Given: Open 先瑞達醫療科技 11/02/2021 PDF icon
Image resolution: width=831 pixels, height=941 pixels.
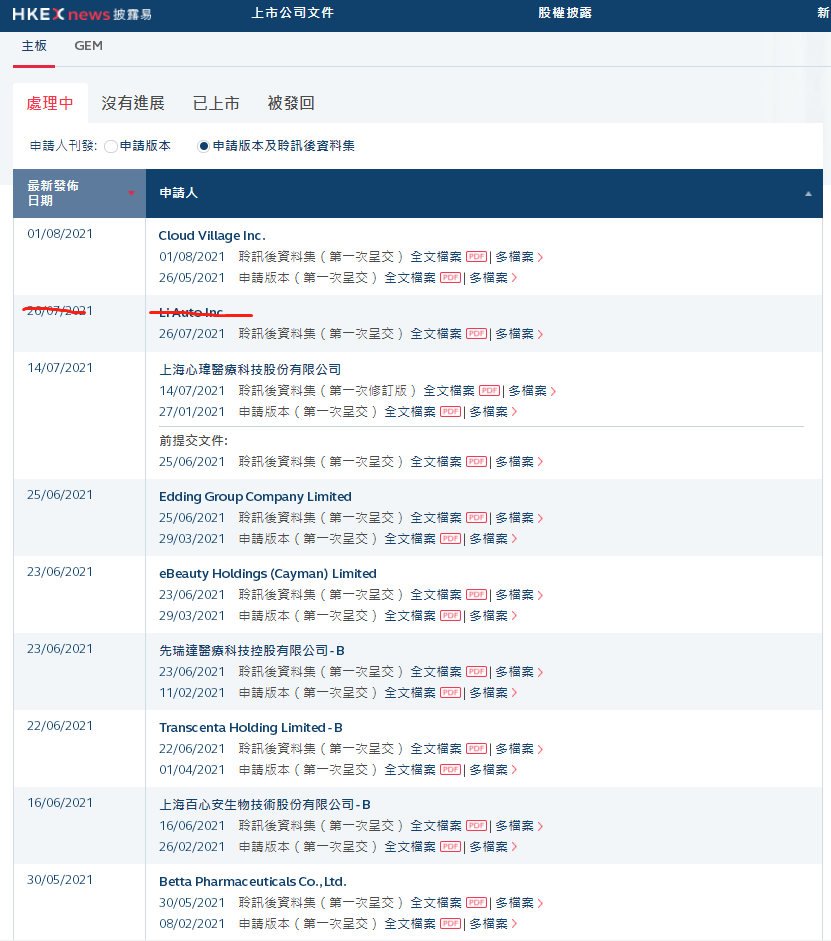Looking at the screenshot, I should tap(449, 693).
